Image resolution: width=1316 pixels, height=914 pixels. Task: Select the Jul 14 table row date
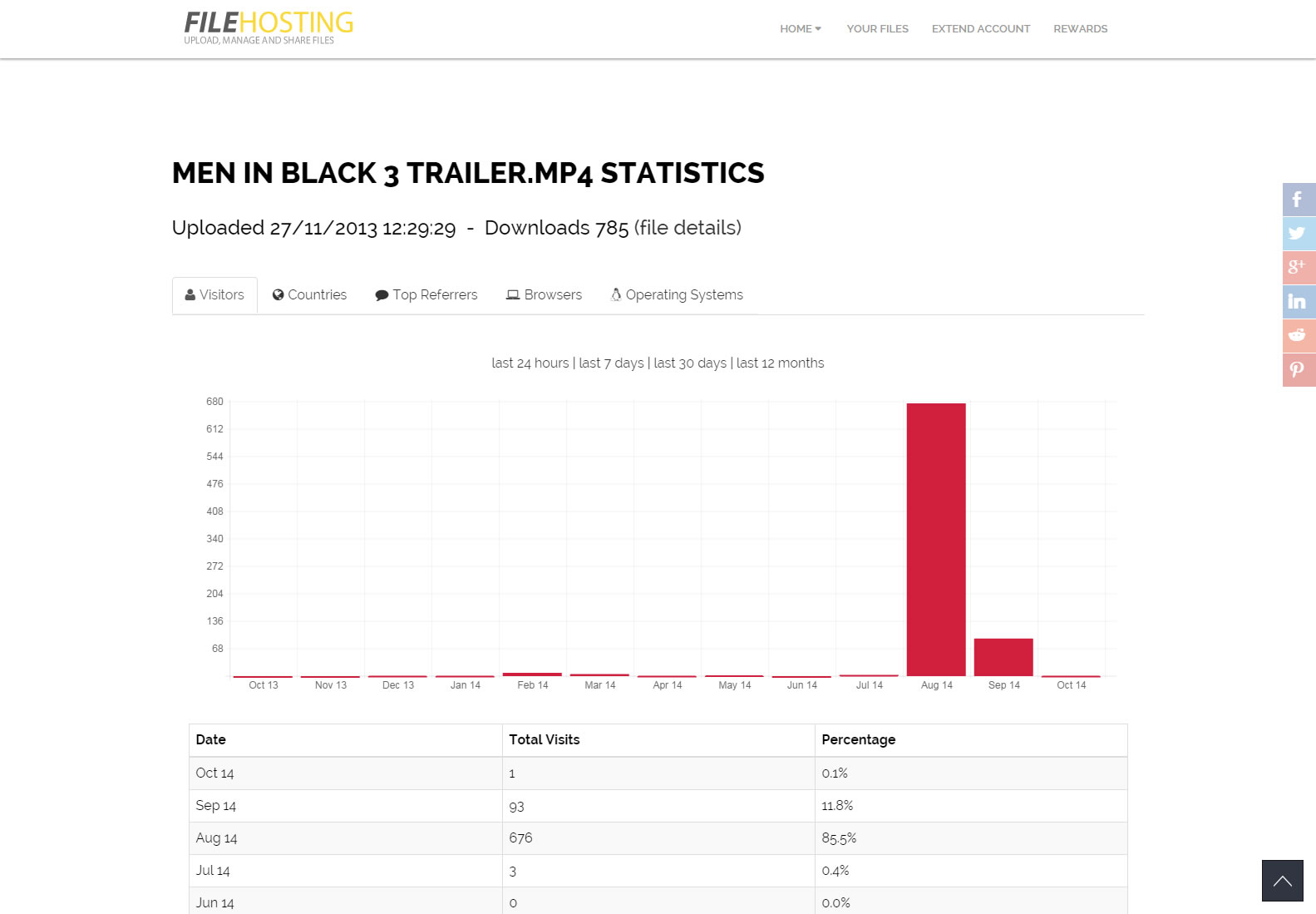pyautogui.click(x=213, y=871)
